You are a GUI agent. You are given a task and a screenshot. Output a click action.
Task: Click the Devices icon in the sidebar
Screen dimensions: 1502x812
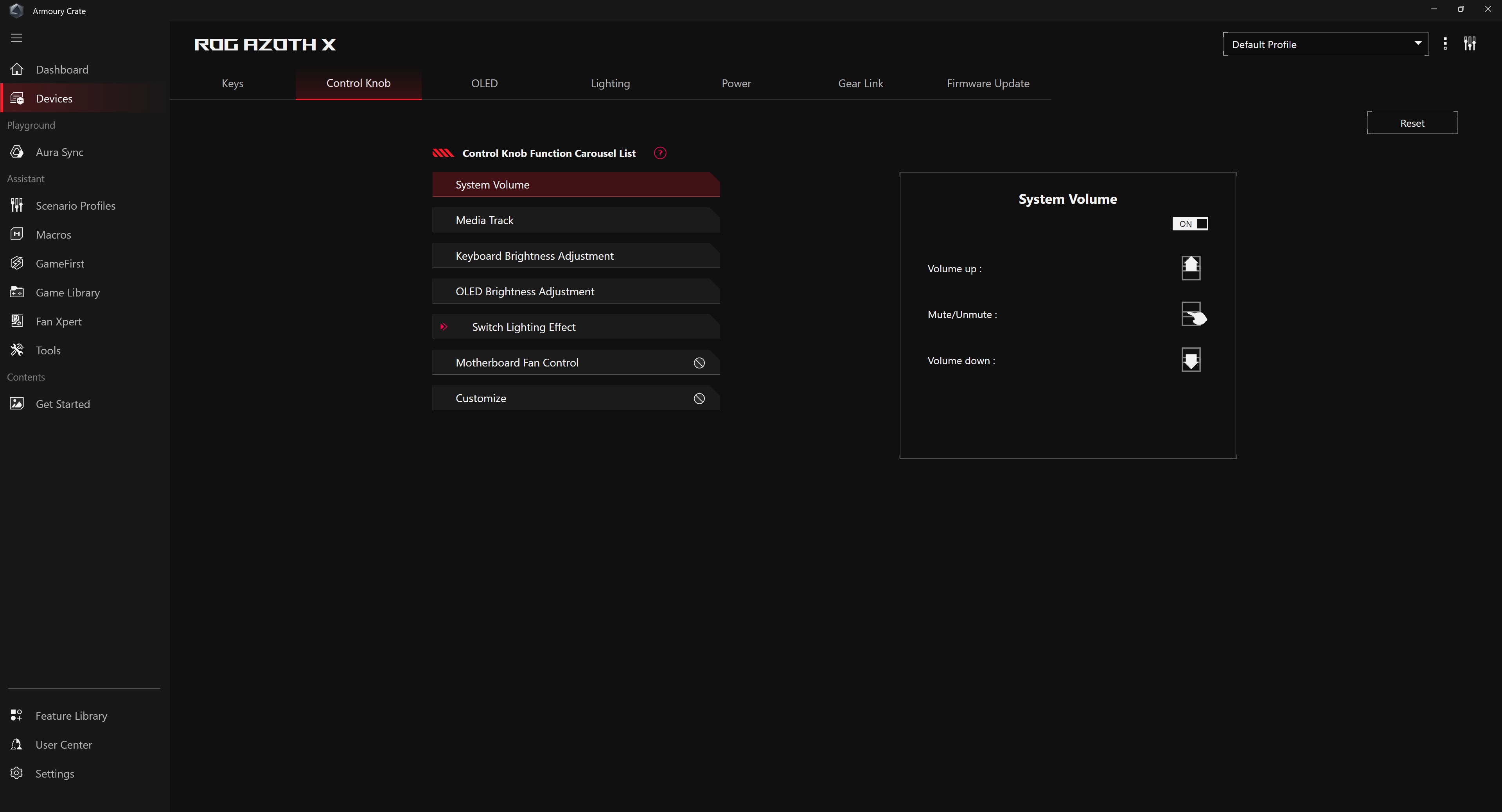(x=16, y=99)
